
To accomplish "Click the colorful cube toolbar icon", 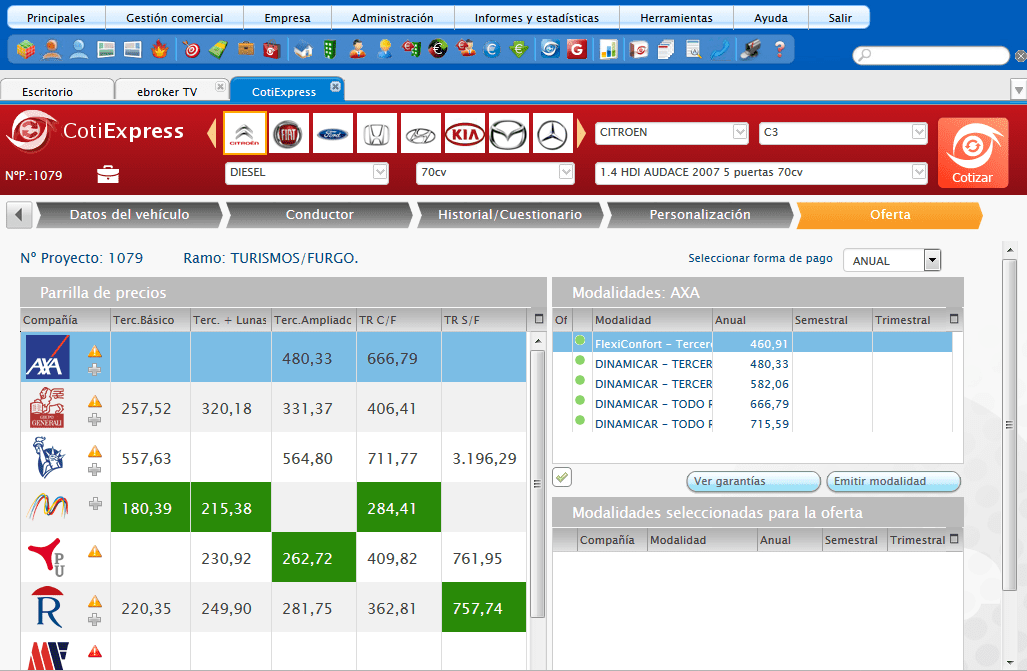I will (x=26, y=49).
